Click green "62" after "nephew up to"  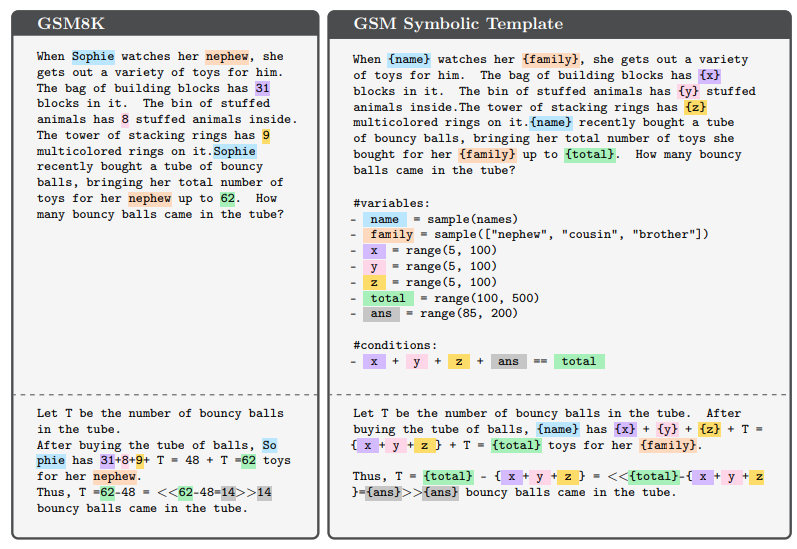(228, 198)
